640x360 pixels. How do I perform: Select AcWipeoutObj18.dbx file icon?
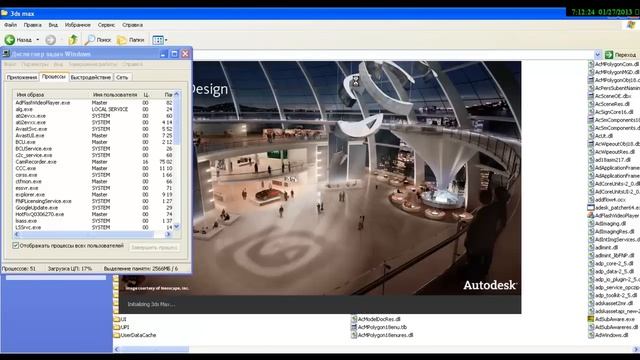click(x=591, y=144)
